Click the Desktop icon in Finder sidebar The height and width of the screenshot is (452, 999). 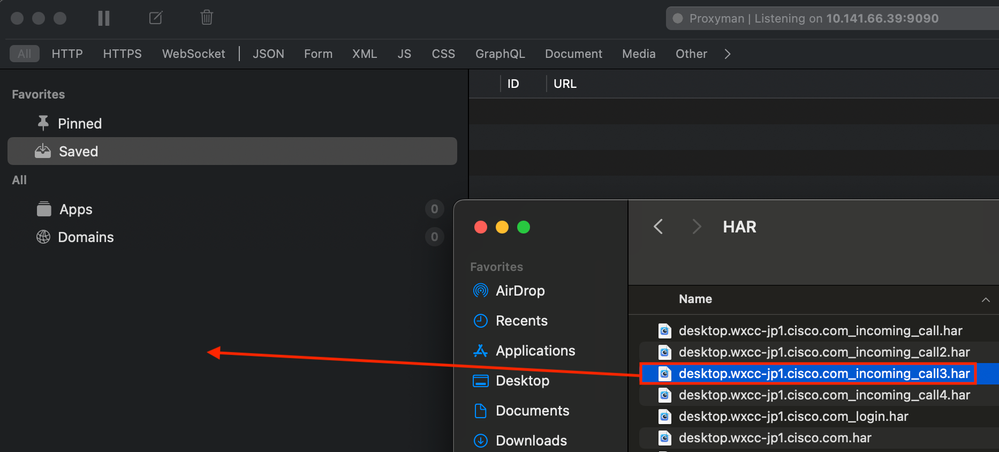pos(480,381)
